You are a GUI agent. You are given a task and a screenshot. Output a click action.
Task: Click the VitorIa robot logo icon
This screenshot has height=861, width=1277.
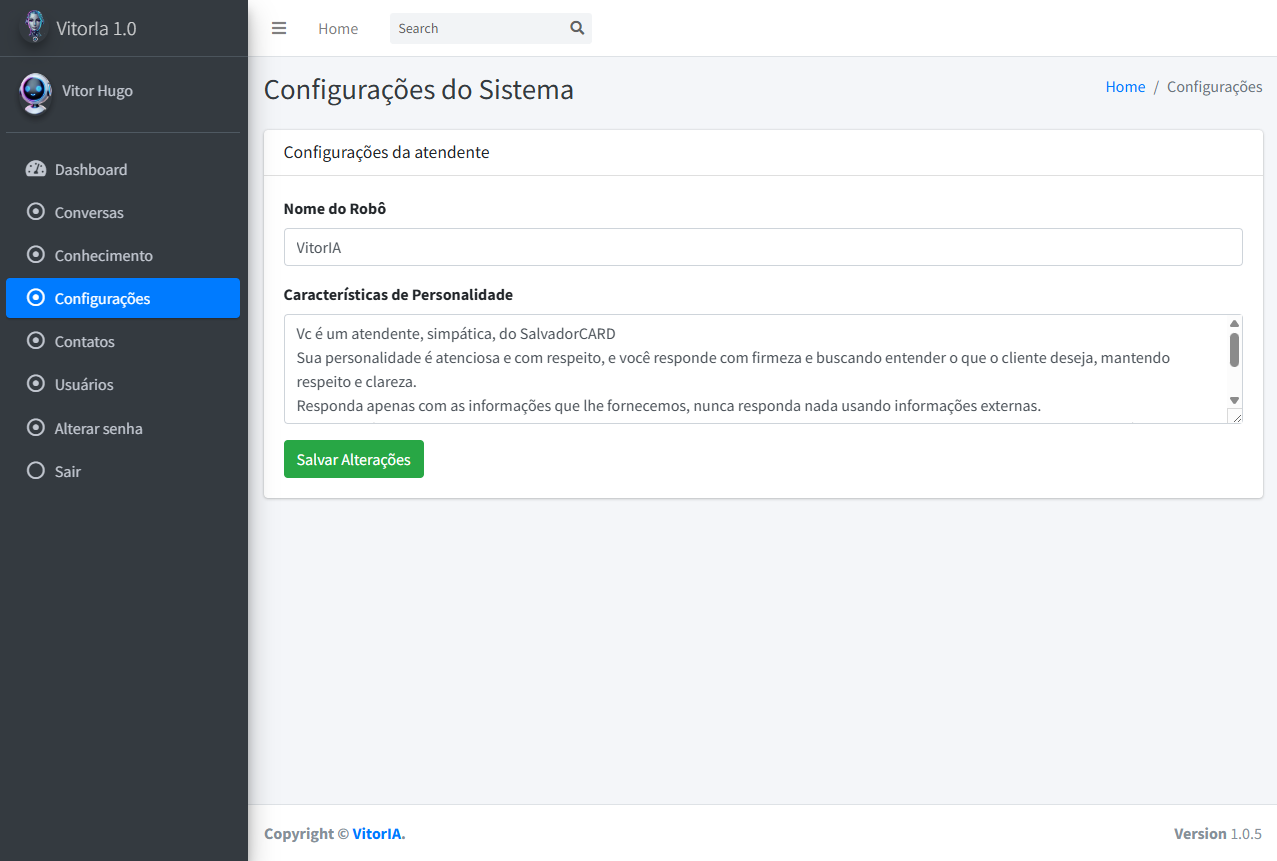click(x=35, y=28)
